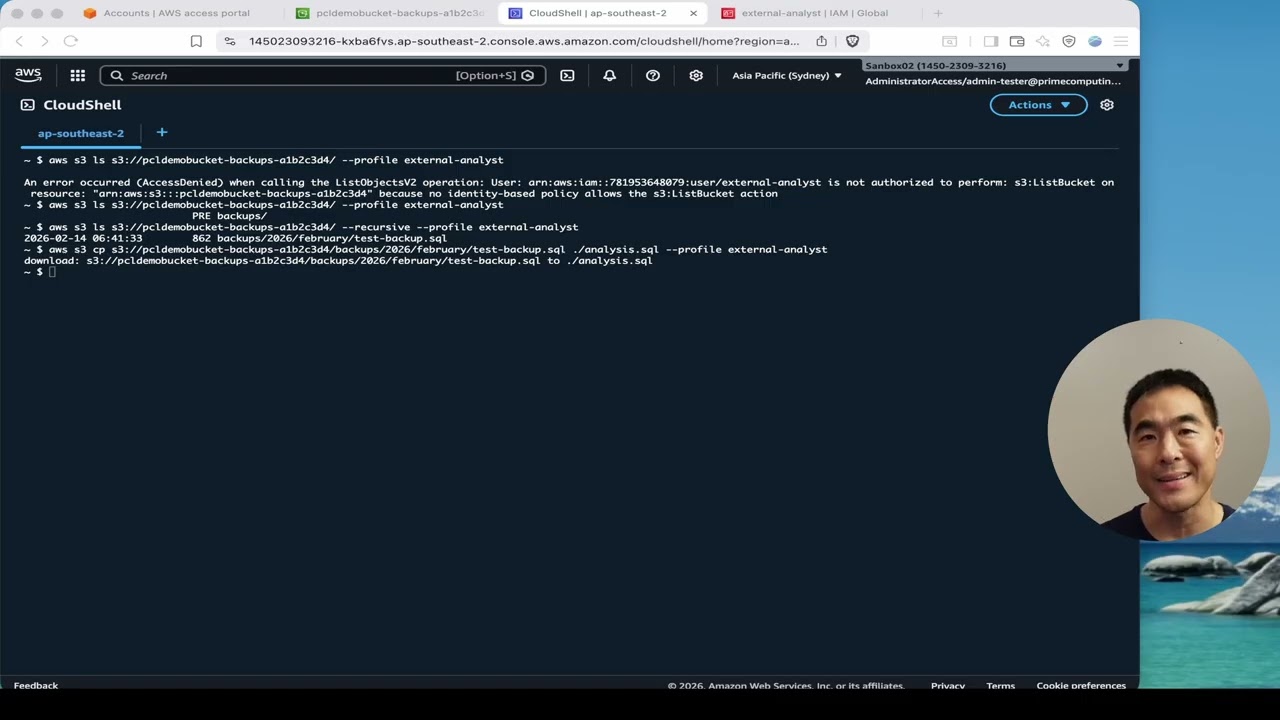The height and width of the screenshot is (720, 1280).
Task: Open the notifications bell
Action: (609, 75)
